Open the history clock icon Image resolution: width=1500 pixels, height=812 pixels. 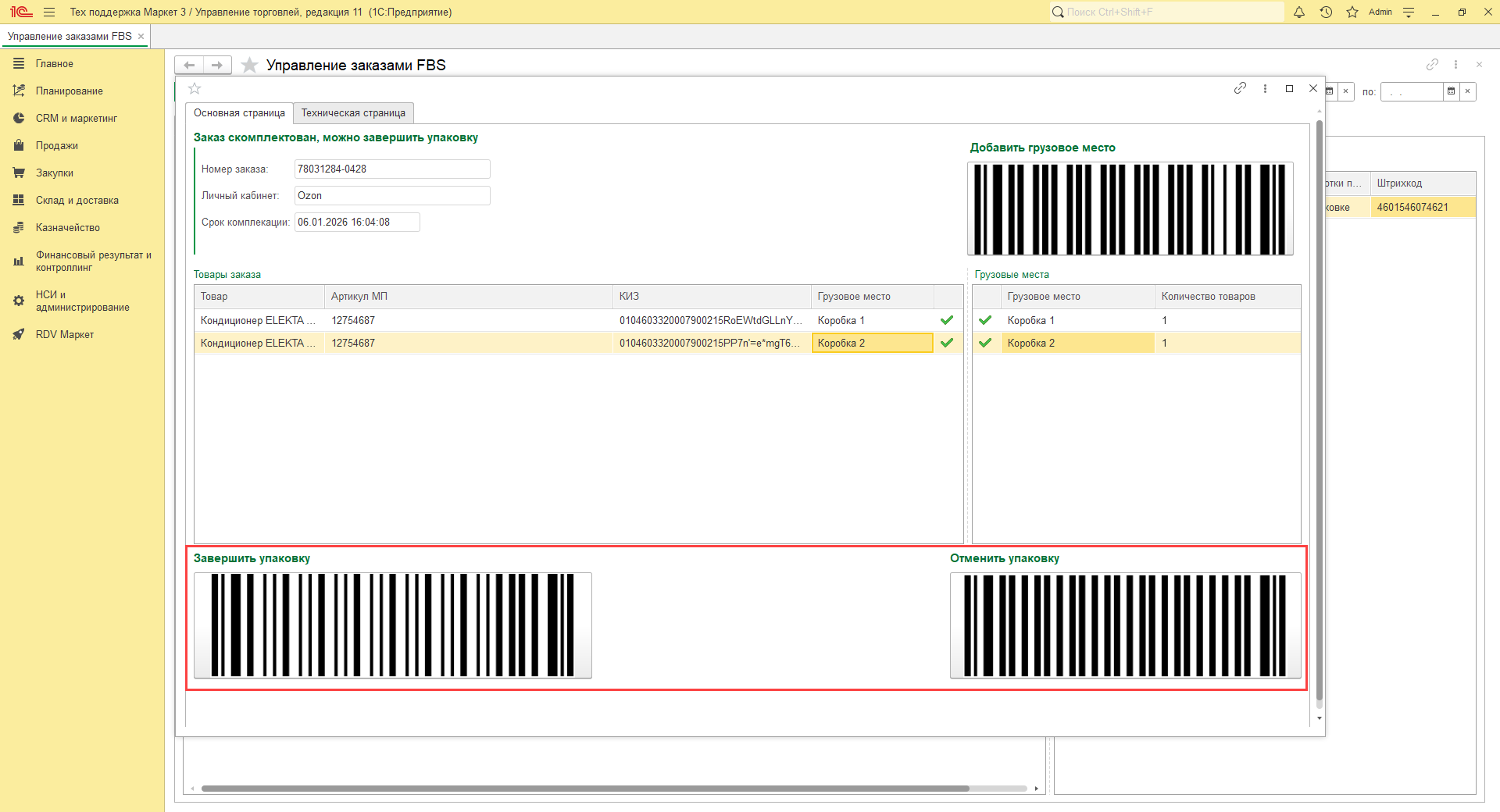tap(1326, 12)
